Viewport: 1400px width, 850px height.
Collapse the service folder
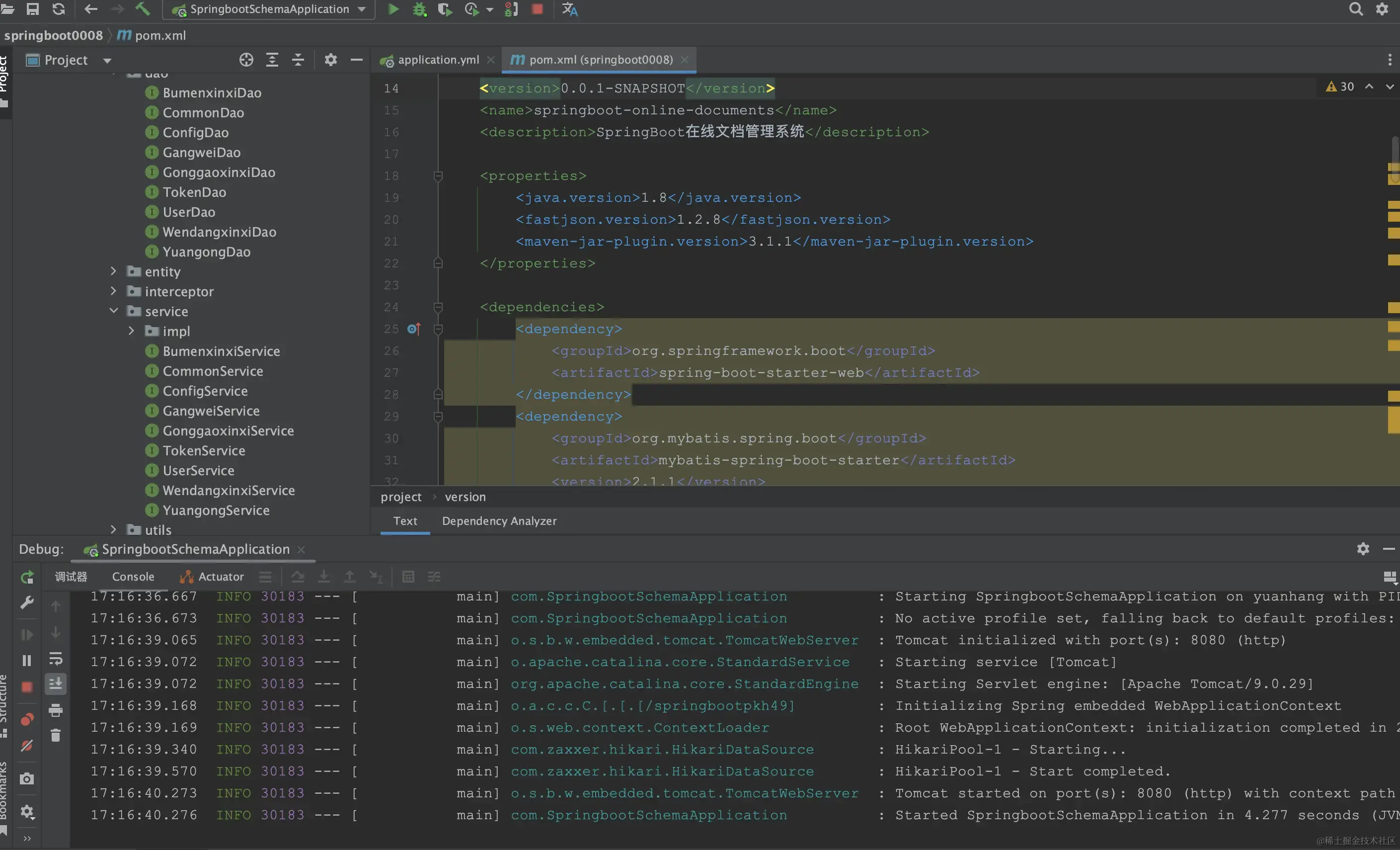pos(113,311)
